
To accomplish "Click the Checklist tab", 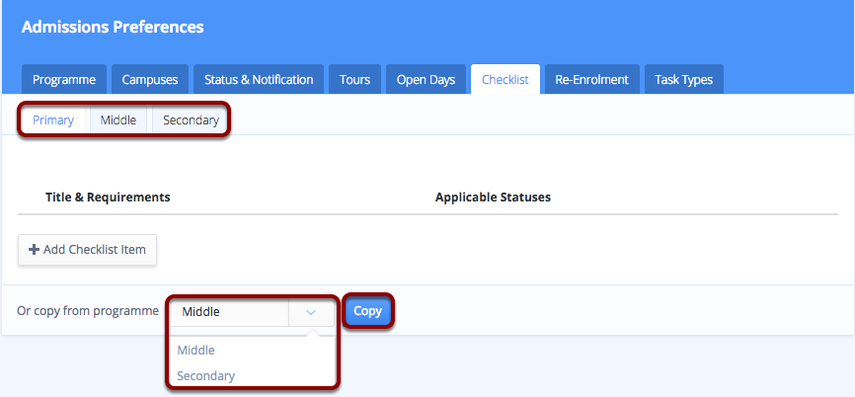I will pos(505,80).
